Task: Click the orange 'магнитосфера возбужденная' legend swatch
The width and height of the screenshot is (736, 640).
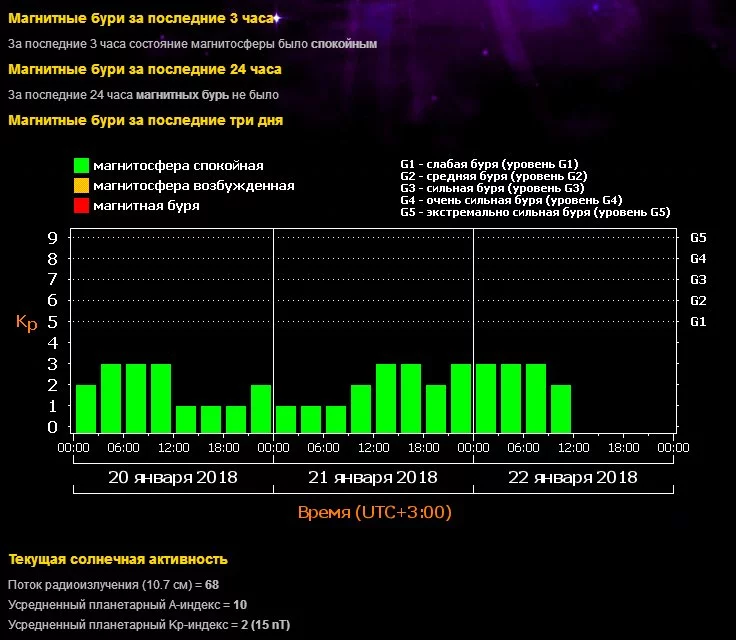Action: (x=81, y=185)
